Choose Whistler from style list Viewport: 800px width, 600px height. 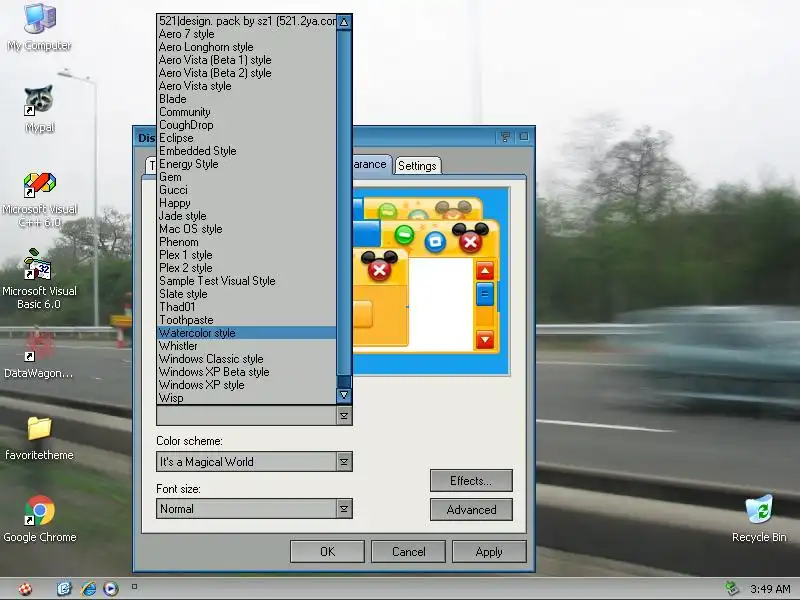247,346
